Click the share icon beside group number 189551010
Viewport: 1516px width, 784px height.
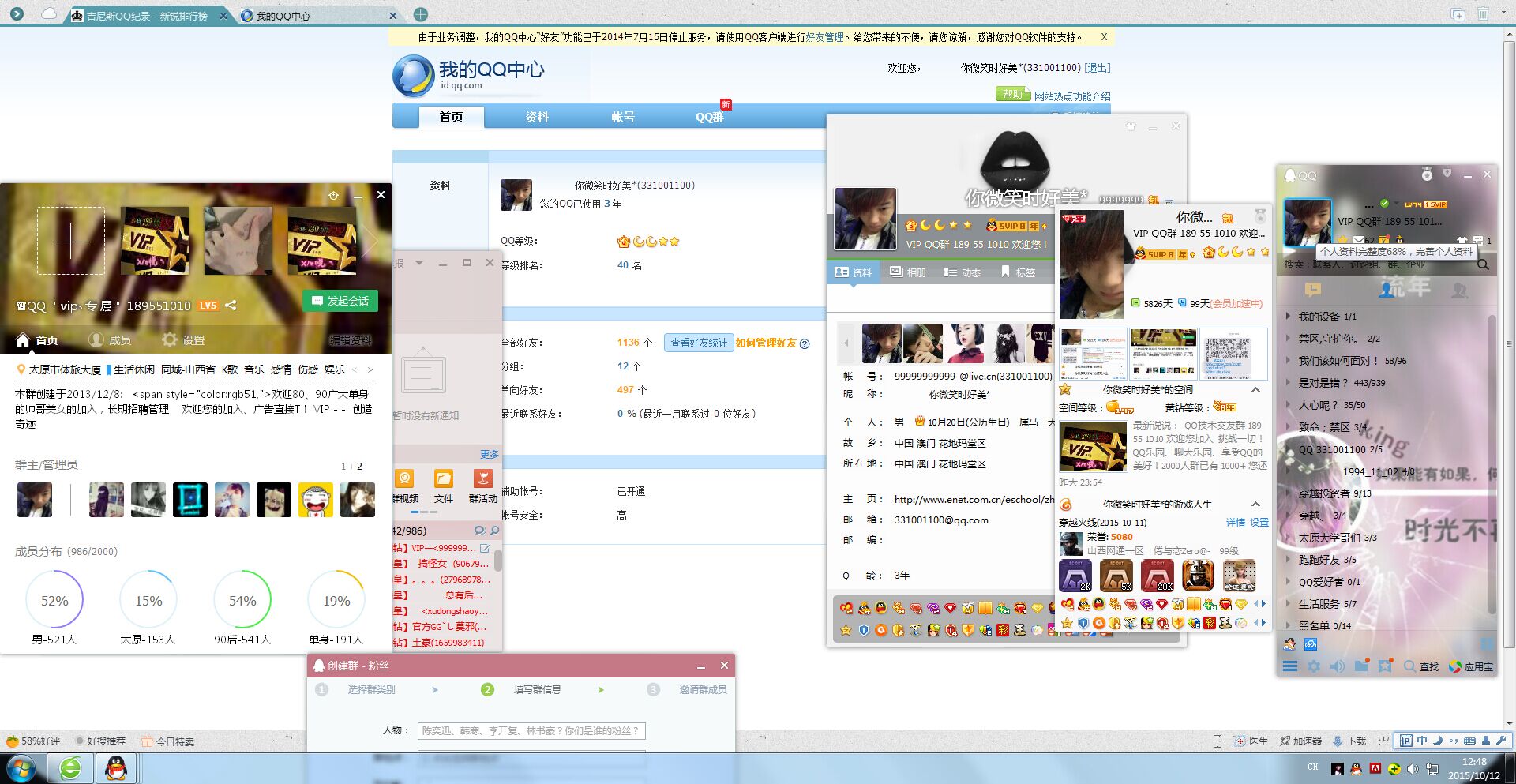pos(231,305)
